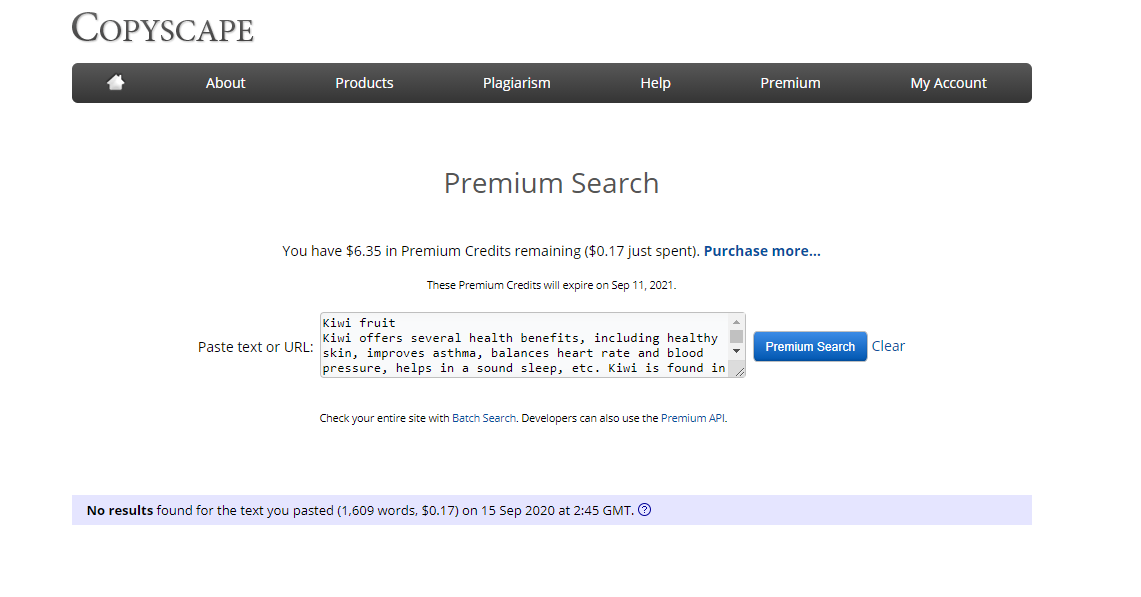
Task: Open the About menu
Action: [x=225, y=83]
